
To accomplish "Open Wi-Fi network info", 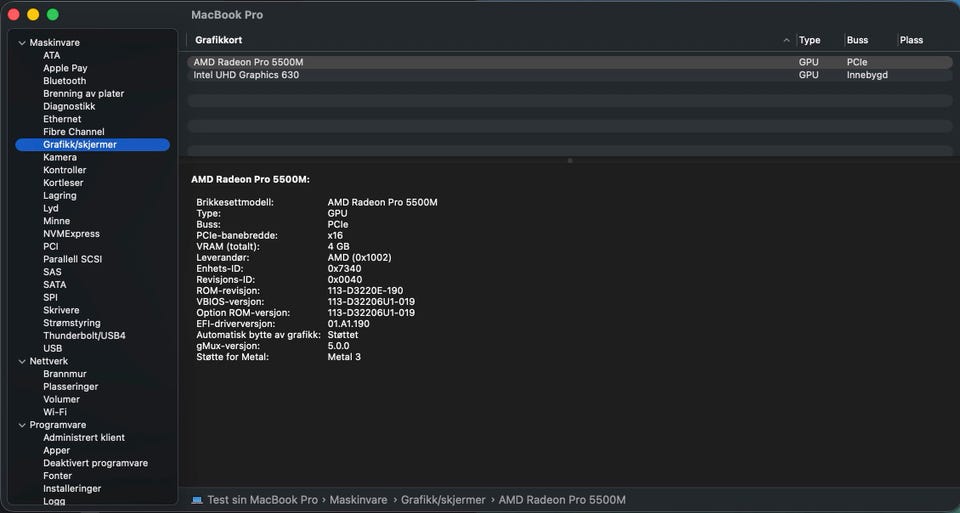I will [x=54, y=412].
